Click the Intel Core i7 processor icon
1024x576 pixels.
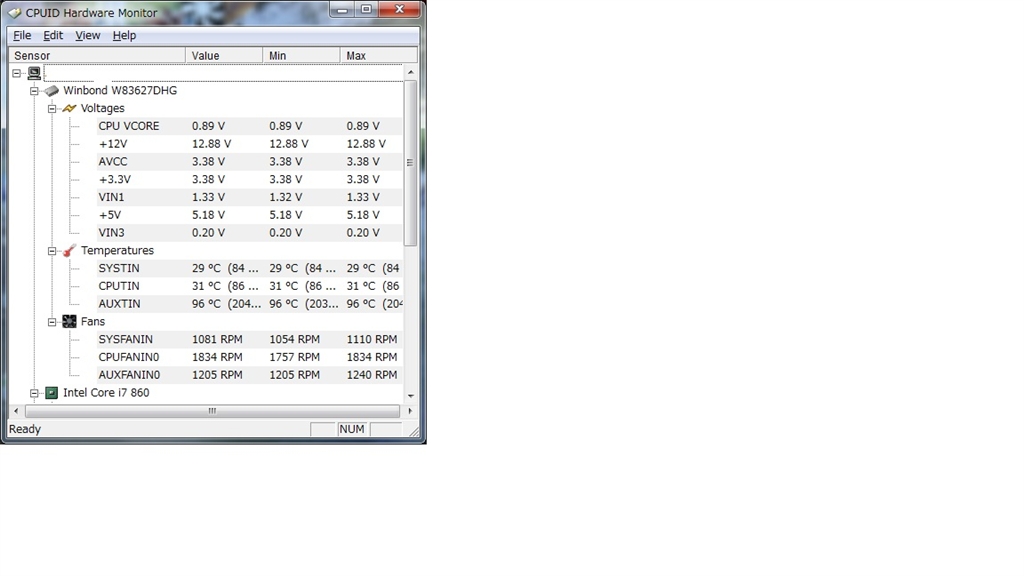52,392
